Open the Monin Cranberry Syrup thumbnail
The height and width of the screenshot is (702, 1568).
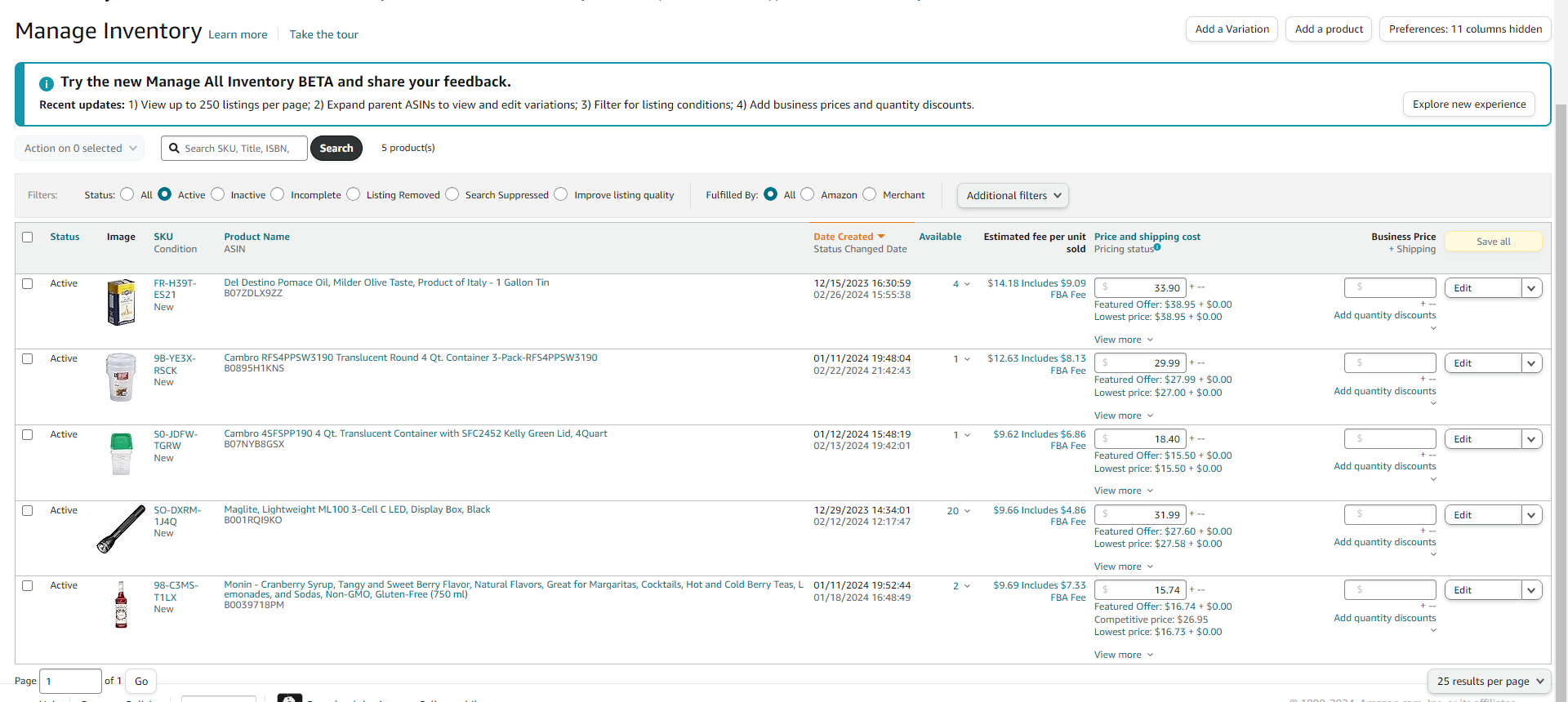121,605
